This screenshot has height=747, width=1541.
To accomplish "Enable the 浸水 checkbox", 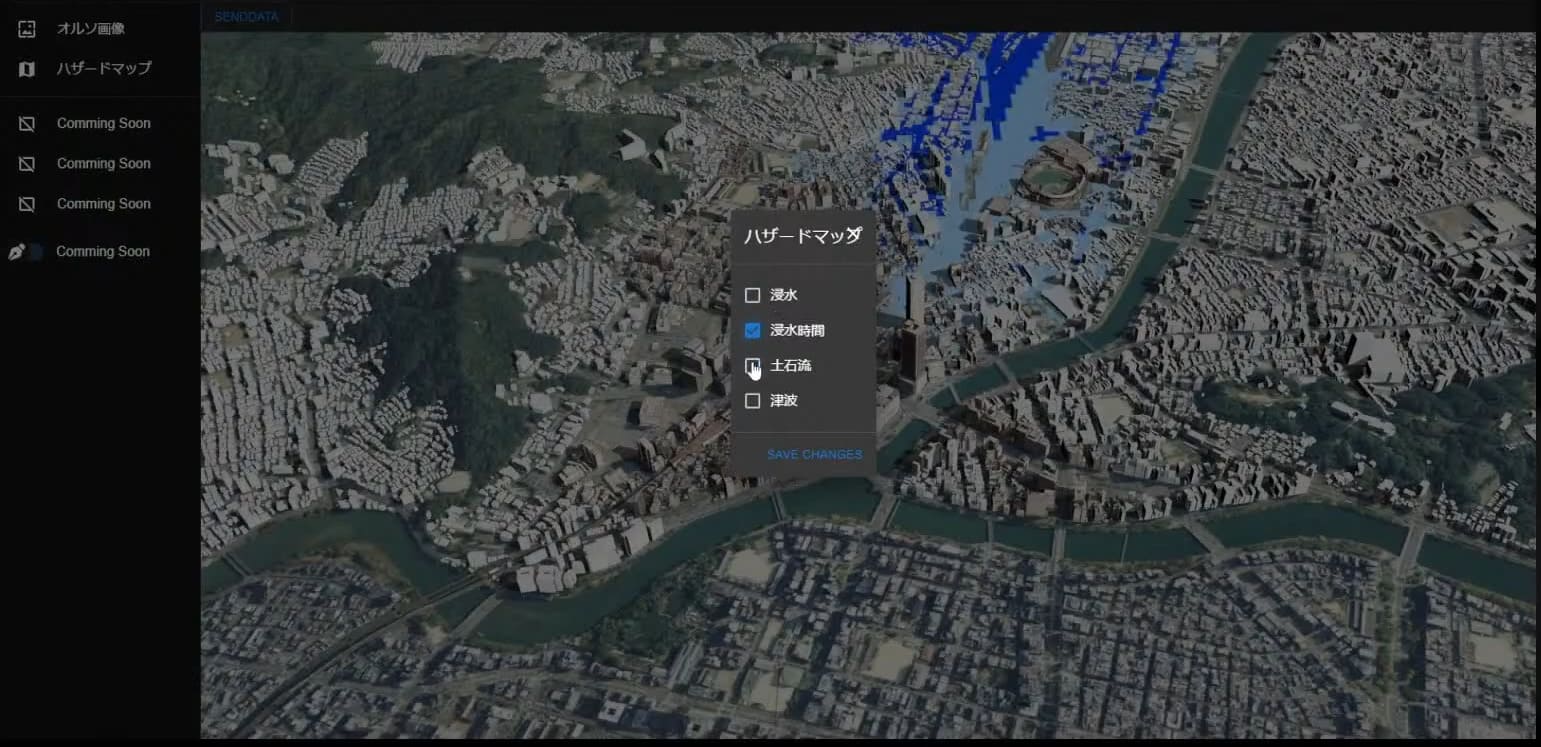I will coord(753,296).
